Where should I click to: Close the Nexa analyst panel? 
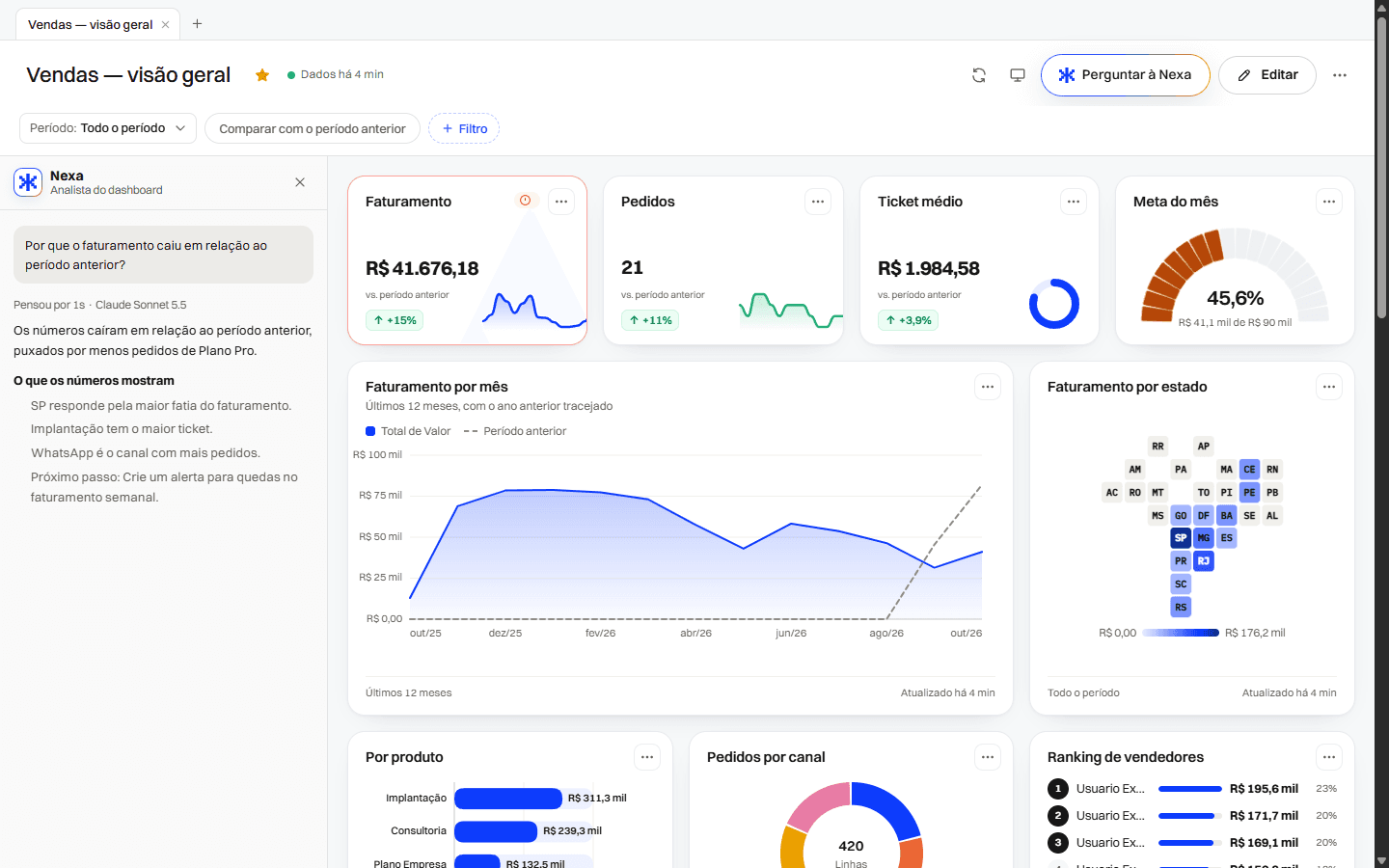pyautogui.click(x=300, y=182)
